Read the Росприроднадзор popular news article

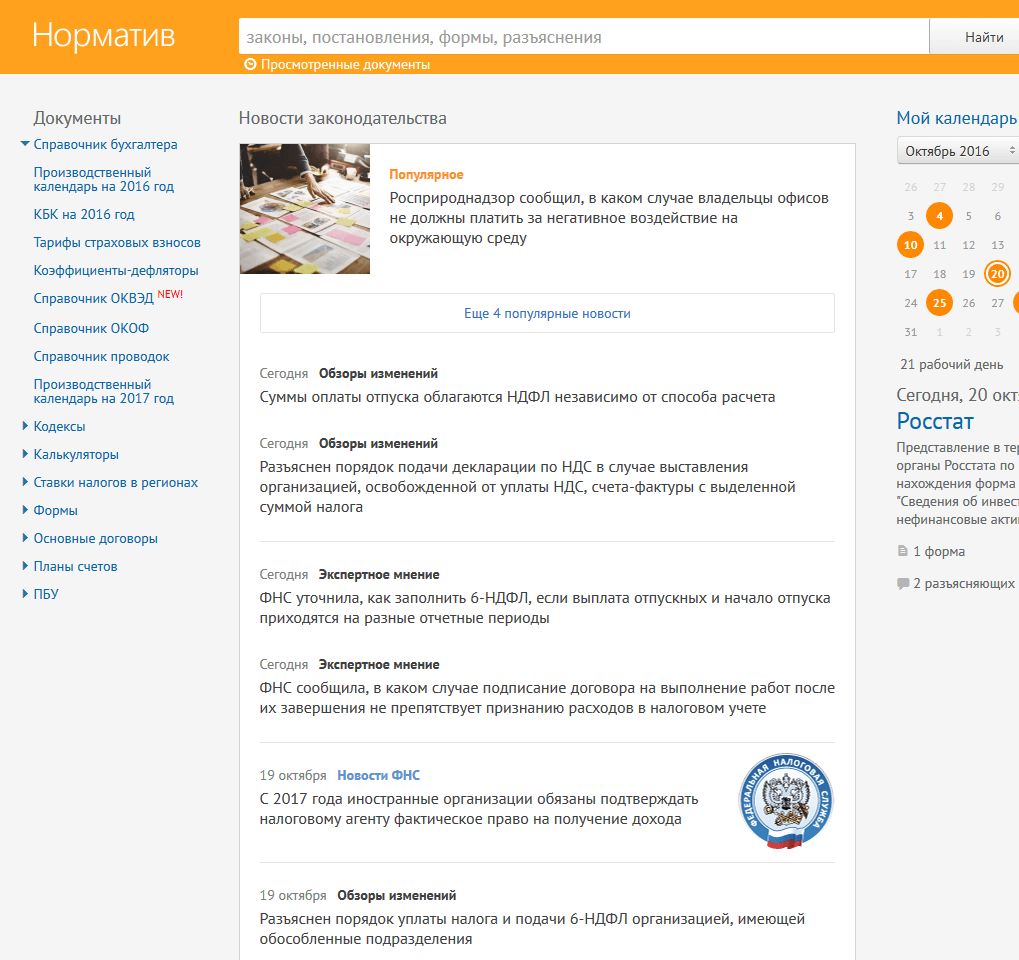coord(609,218)
